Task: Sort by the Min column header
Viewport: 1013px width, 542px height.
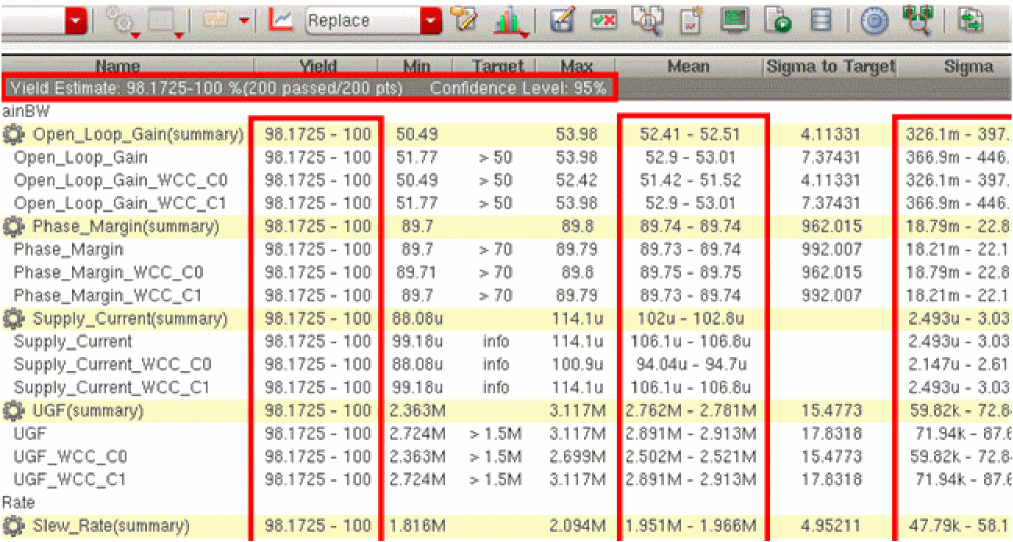Action: tap(416, 66)
